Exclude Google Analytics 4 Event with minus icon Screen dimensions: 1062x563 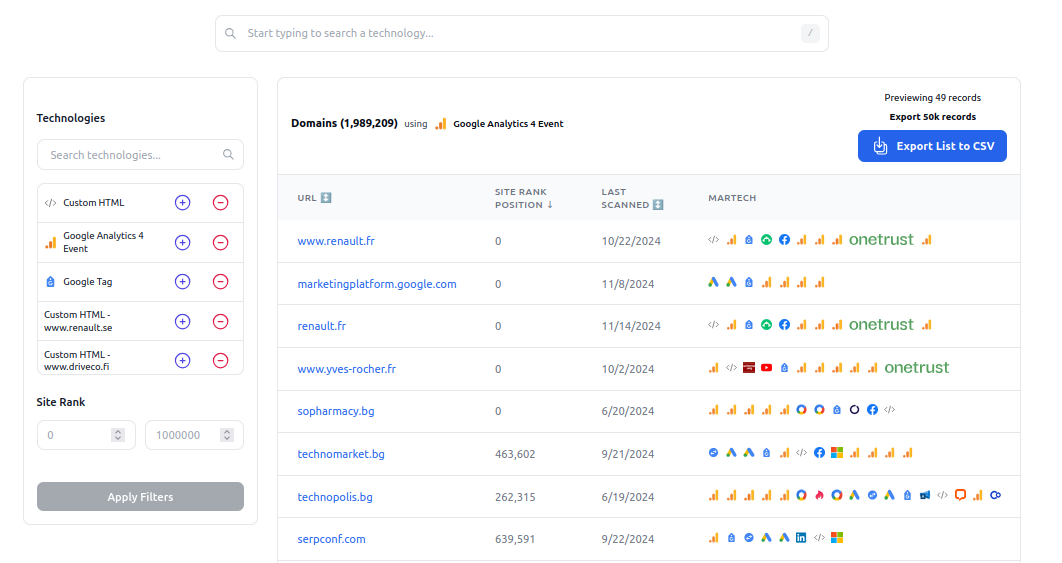tap(220, 243)
